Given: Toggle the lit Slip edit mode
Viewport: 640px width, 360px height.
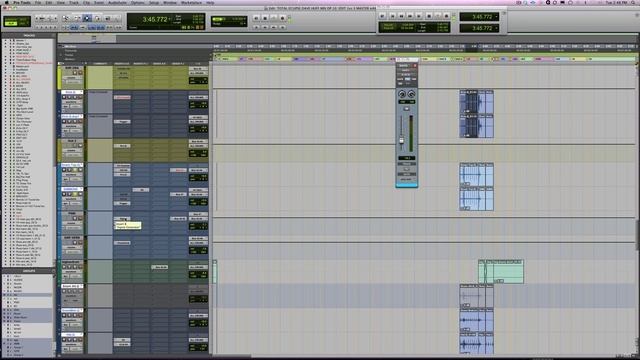Looking at the screenshot, I should 11,24.
